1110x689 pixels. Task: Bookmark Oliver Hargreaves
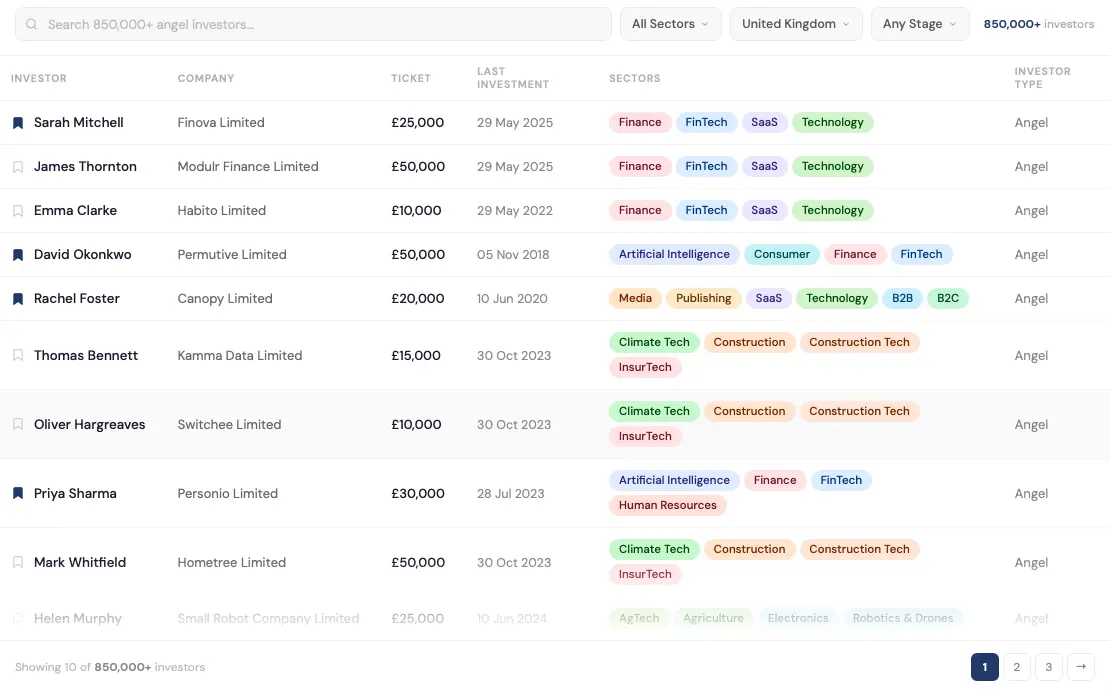[18, 424]
